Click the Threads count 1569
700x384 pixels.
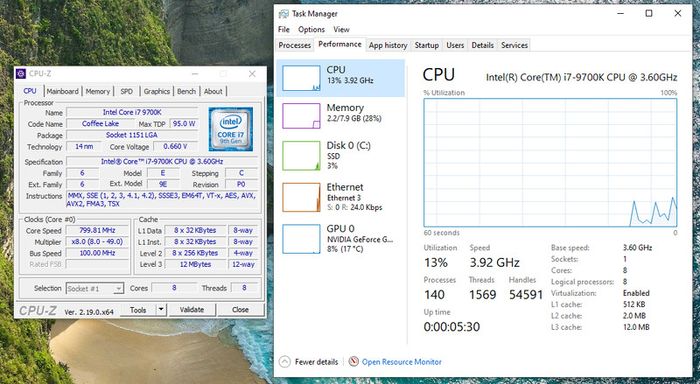[483, 295]
